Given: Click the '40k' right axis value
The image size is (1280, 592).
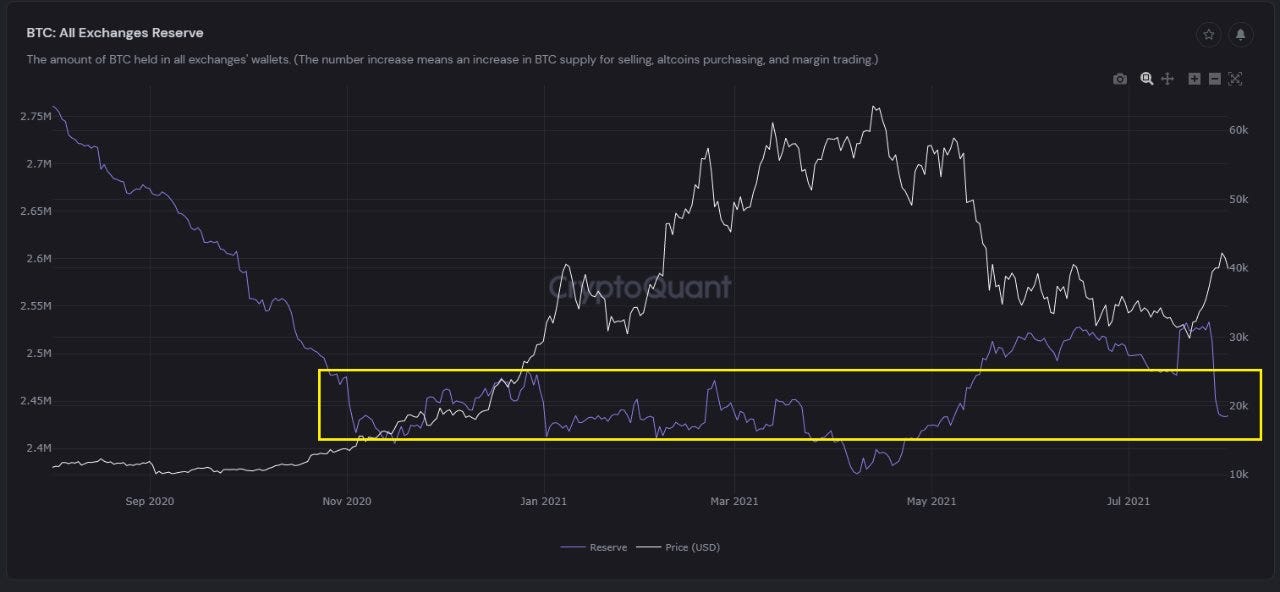Looking at the screenshot, I should (x=1239, y=268).
